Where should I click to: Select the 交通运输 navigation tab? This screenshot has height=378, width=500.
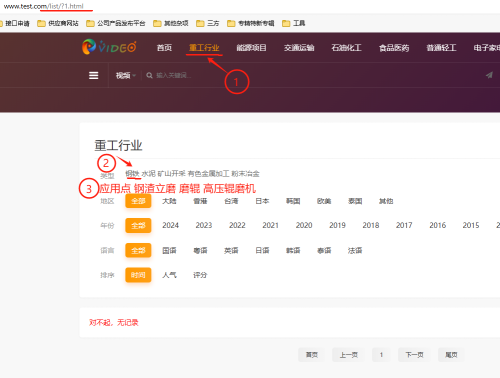tap(299, 48)
